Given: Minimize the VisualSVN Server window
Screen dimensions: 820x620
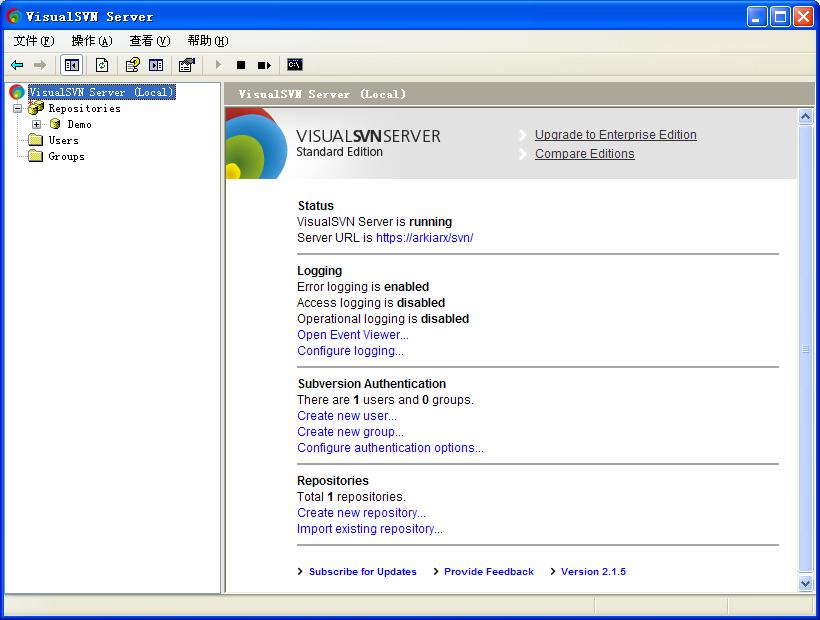Looking at the screenshot, I should pos(757,17).
